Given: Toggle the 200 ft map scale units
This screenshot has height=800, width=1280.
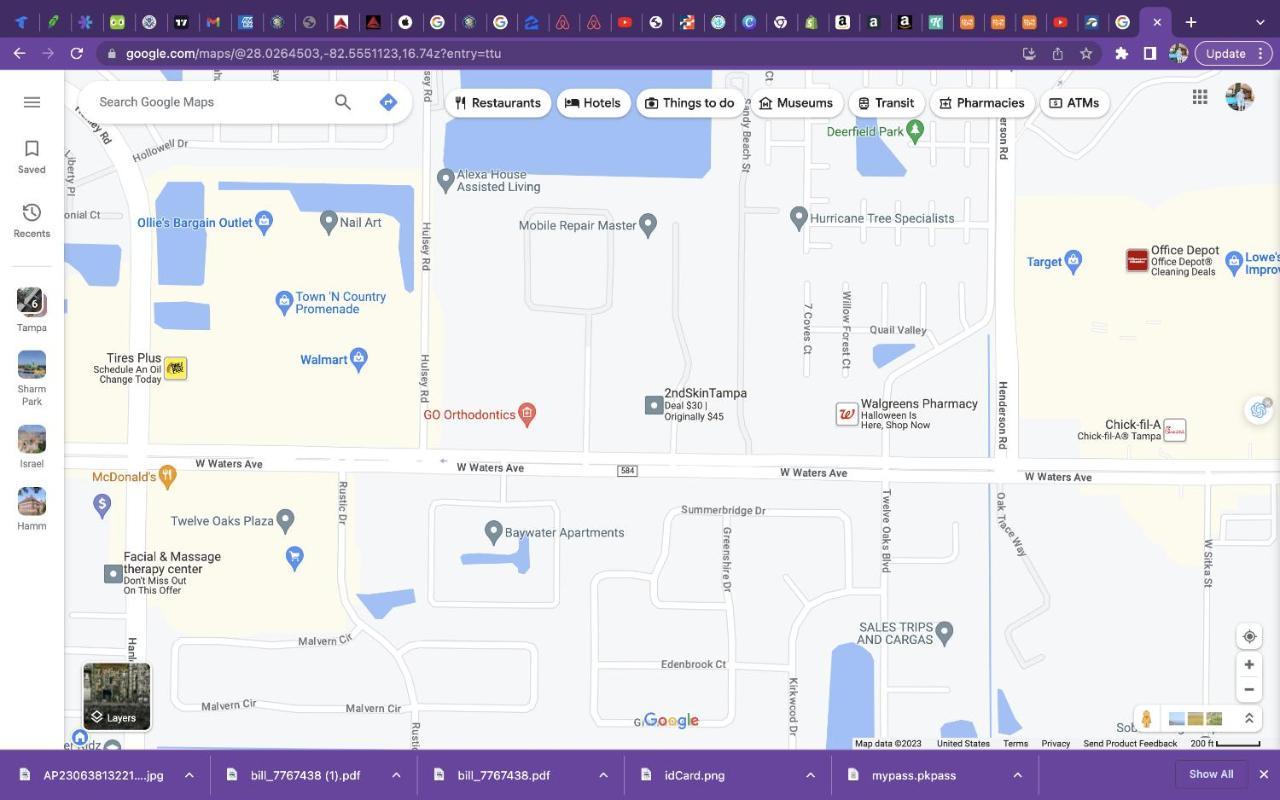Looking at the screenshot, I should coord(1225,743).
